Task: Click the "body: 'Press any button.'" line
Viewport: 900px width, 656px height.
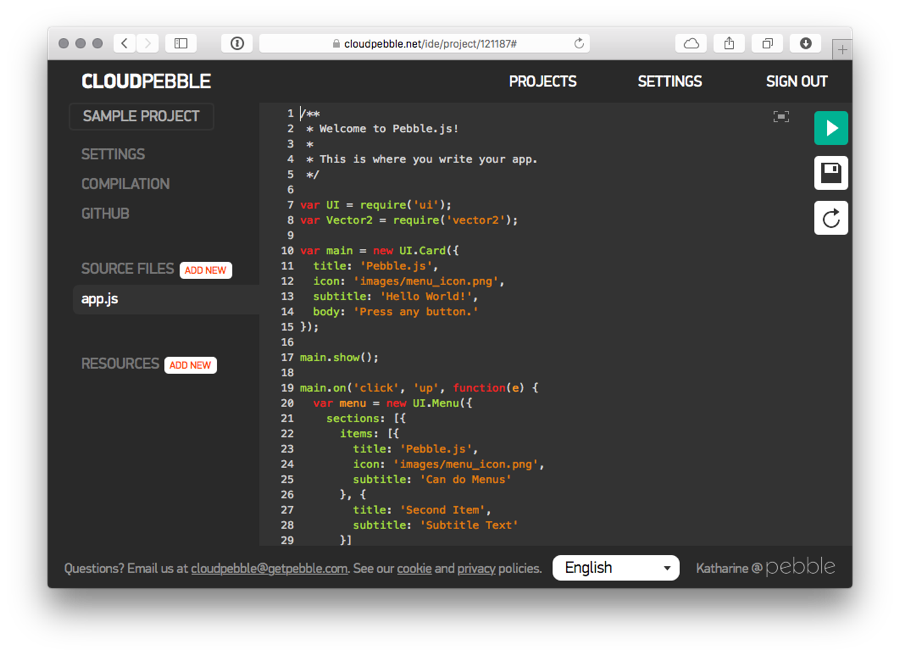Action: click(x=395, y=311)
